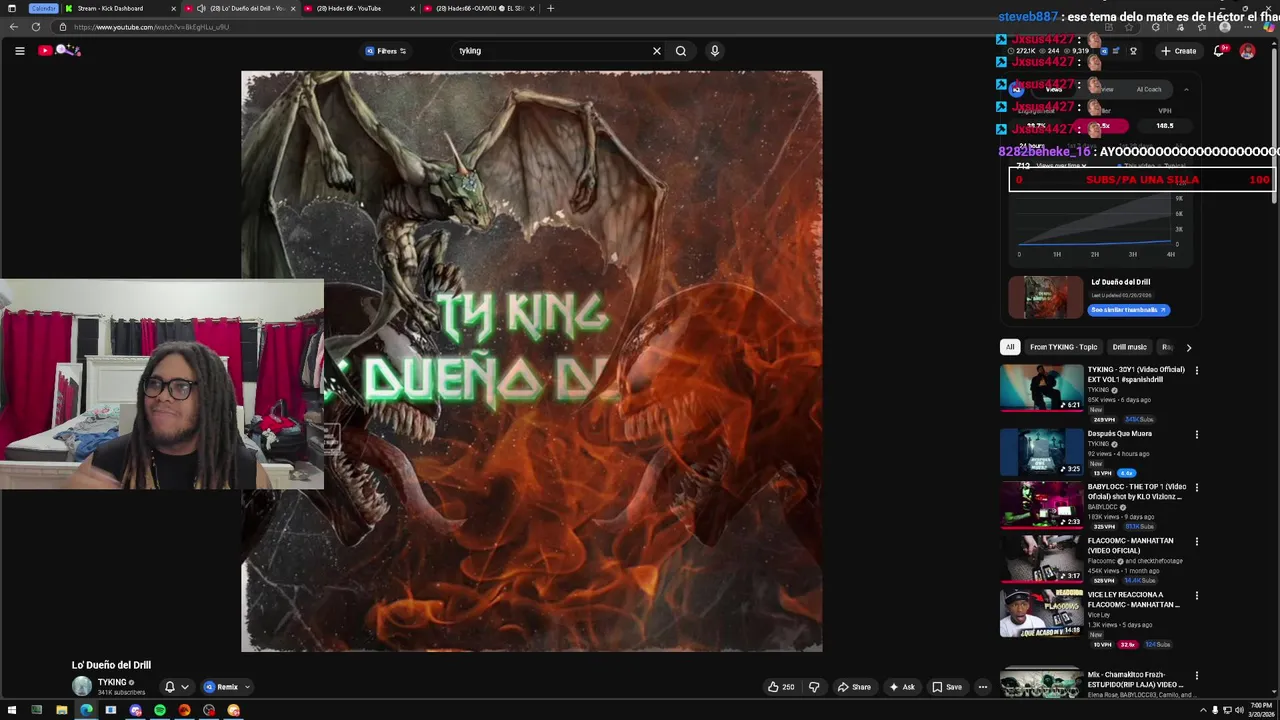Screen dimensions: 1280x720
Task: Open 'Mix - Chamakitoo Frozh' playlist title
Action: point(1136,680)
